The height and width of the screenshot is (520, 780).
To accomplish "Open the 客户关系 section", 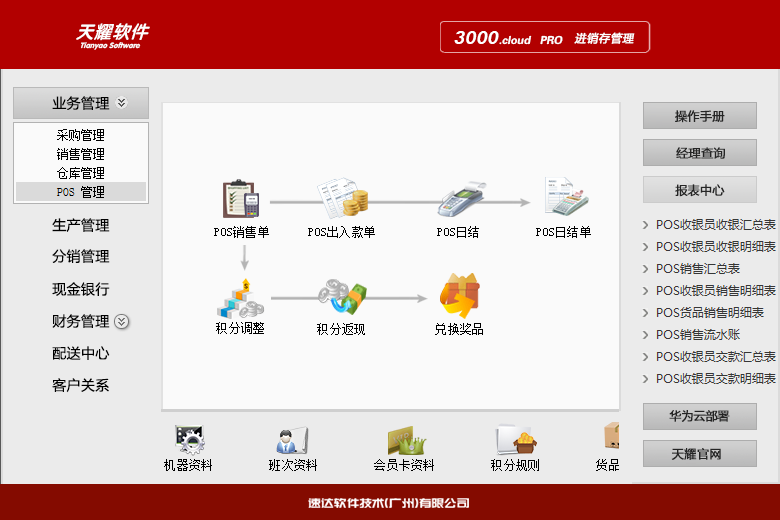I will (x=81, y=386).
